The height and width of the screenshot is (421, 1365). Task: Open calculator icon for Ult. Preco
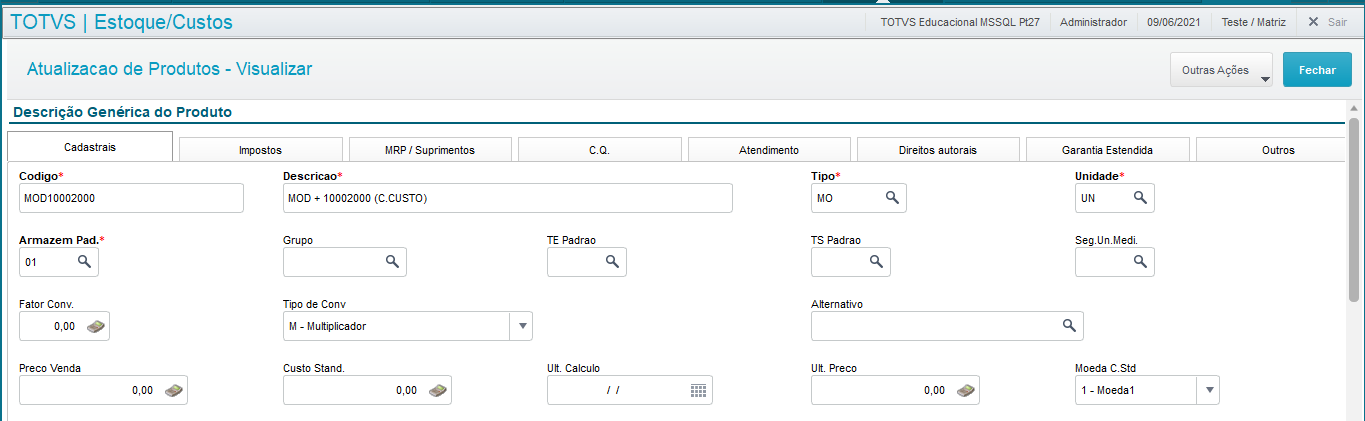click(x=965, y=390)
